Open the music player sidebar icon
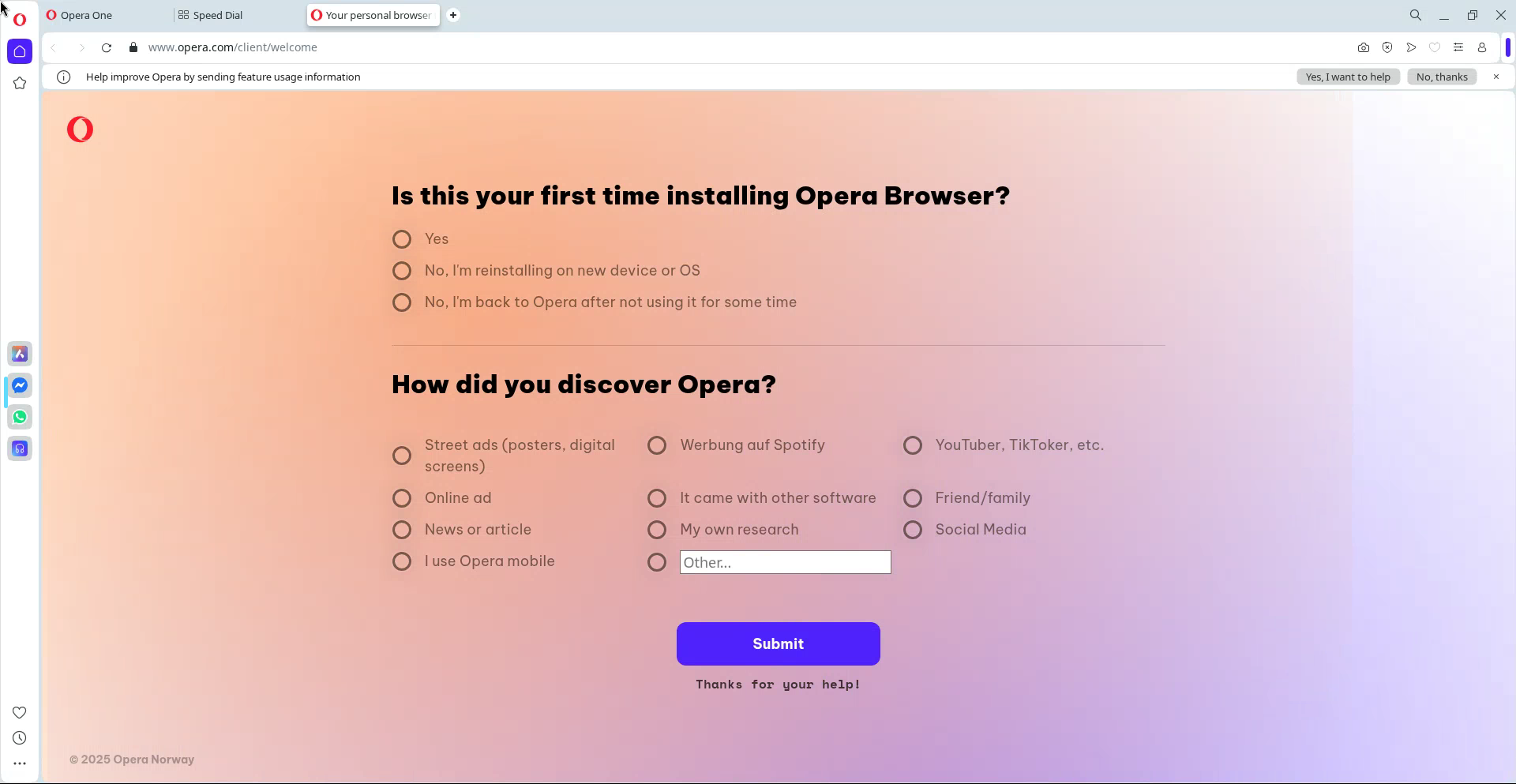Image resolution: width=1516 pixels, height=784 pixels. pos(20,448)
